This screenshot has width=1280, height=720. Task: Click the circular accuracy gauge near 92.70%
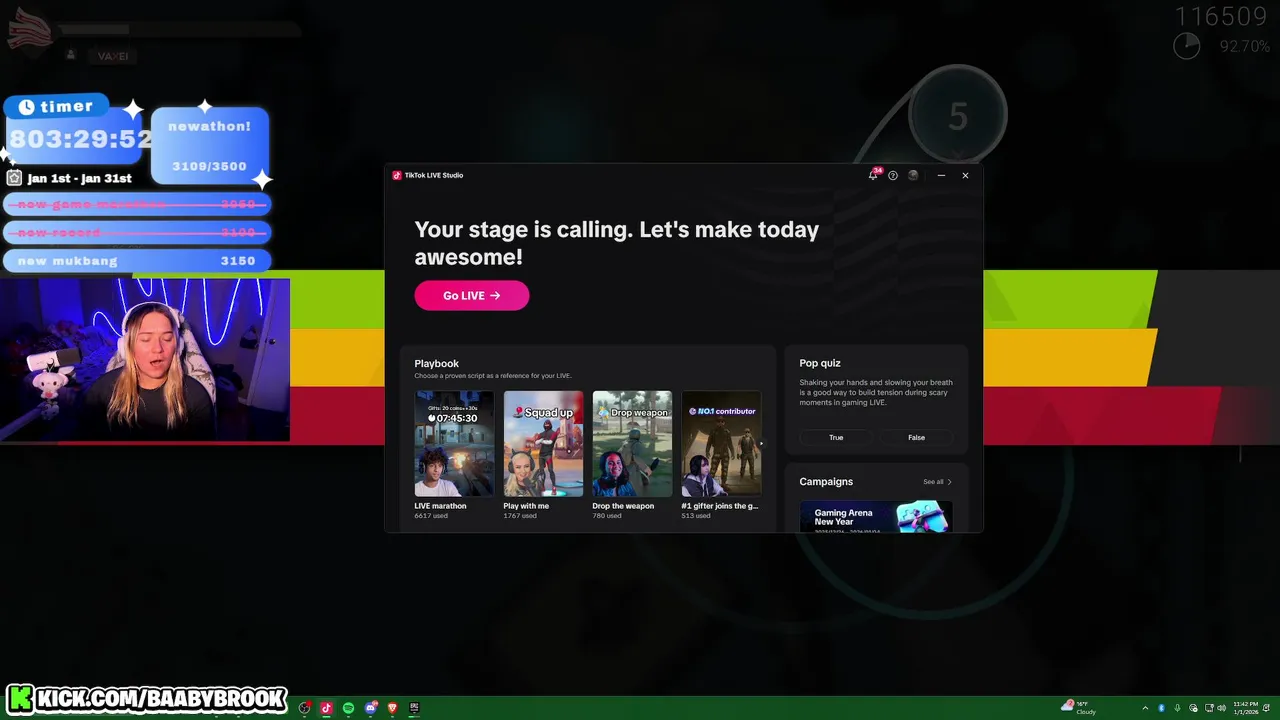(x=1187, y=46)
